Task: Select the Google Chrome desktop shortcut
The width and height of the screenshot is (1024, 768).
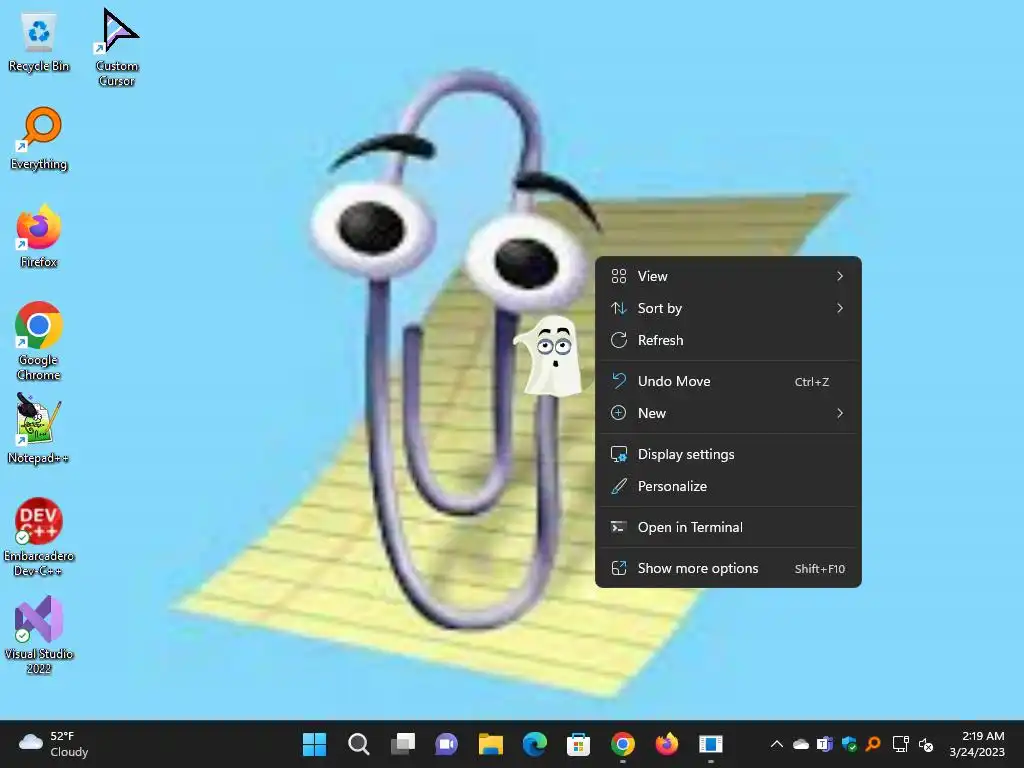Action: (39, 341)
